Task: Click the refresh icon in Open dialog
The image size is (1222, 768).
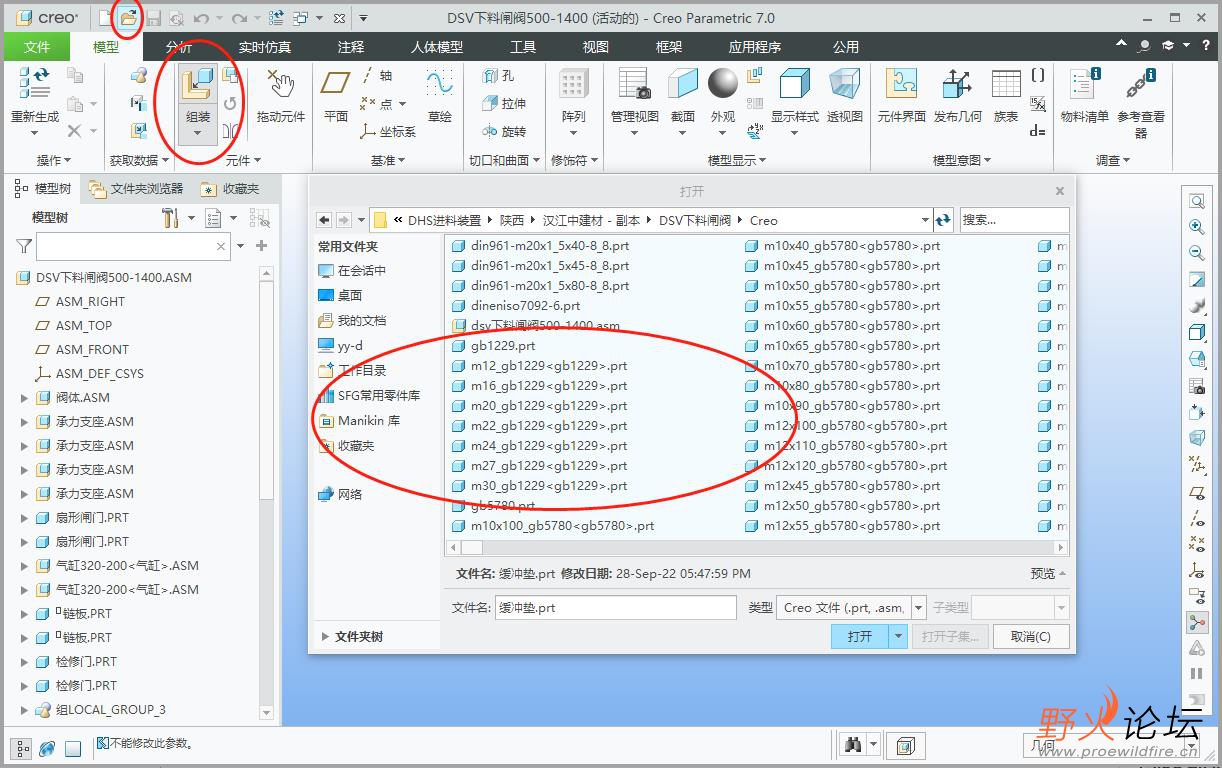Action: coord(943,220)
